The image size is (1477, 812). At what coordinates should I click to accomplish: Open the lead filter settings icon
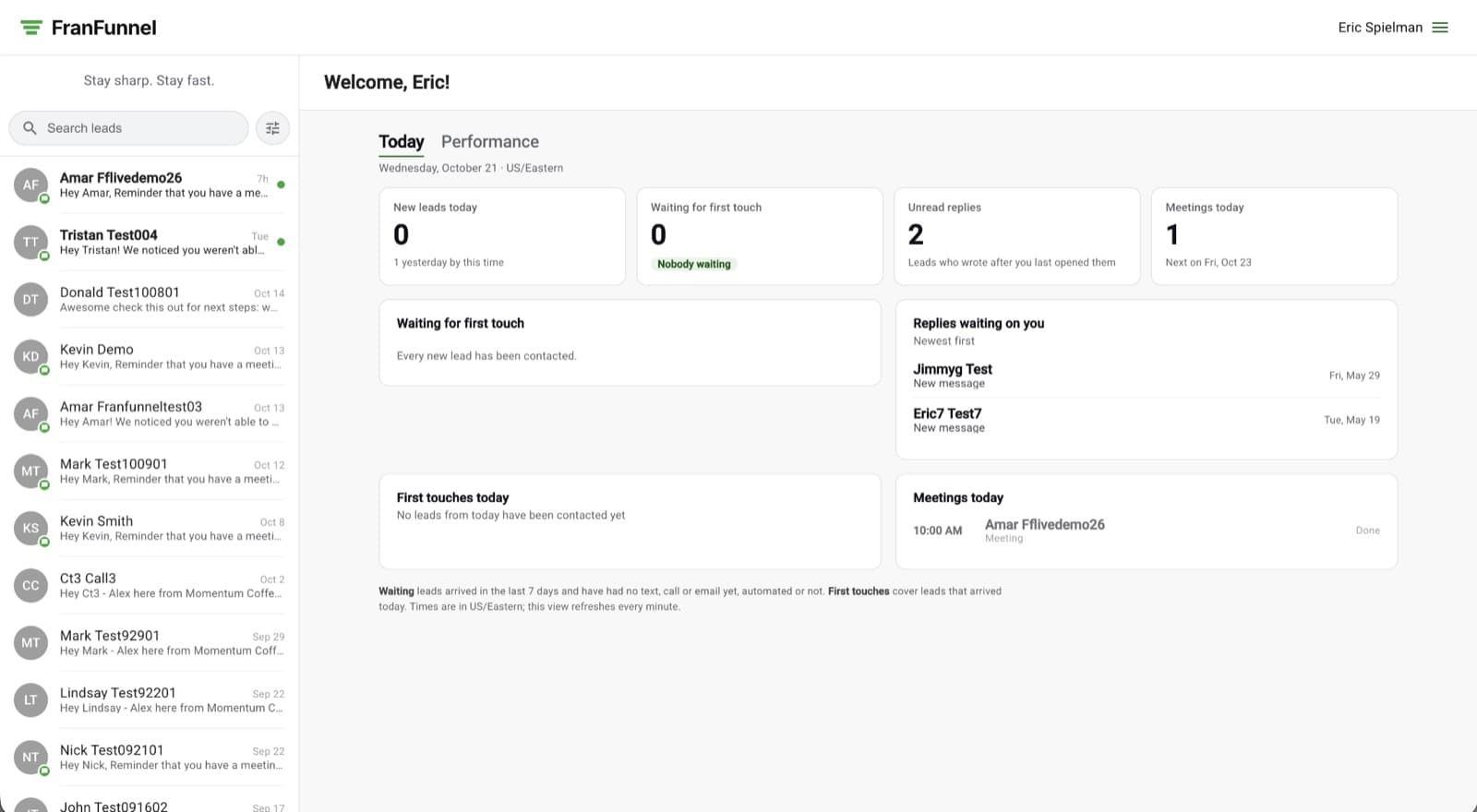(x=272, y=128)
